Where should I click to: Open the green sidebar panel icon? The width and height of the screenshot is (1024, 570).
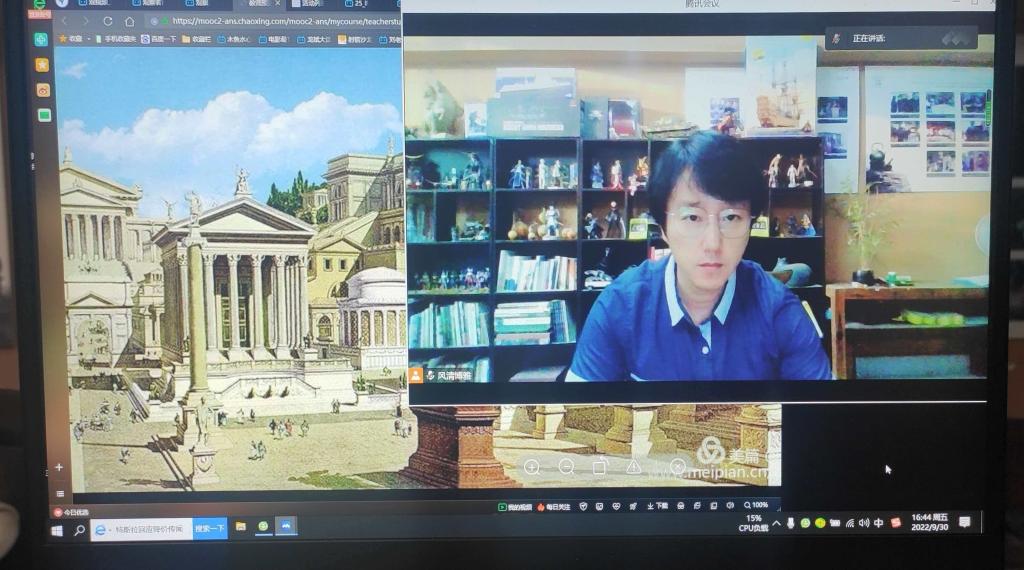coord(44,116)
